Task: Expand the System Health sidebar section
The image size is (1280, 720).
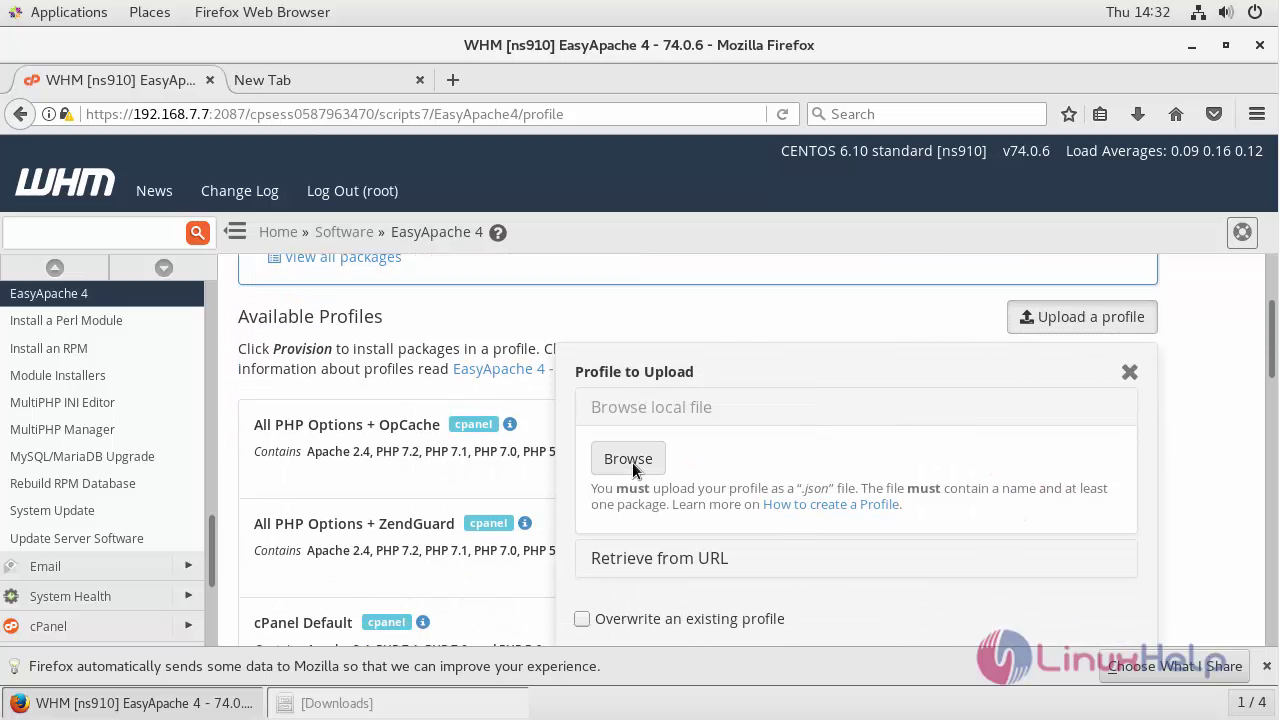Action: pos(102,596)
